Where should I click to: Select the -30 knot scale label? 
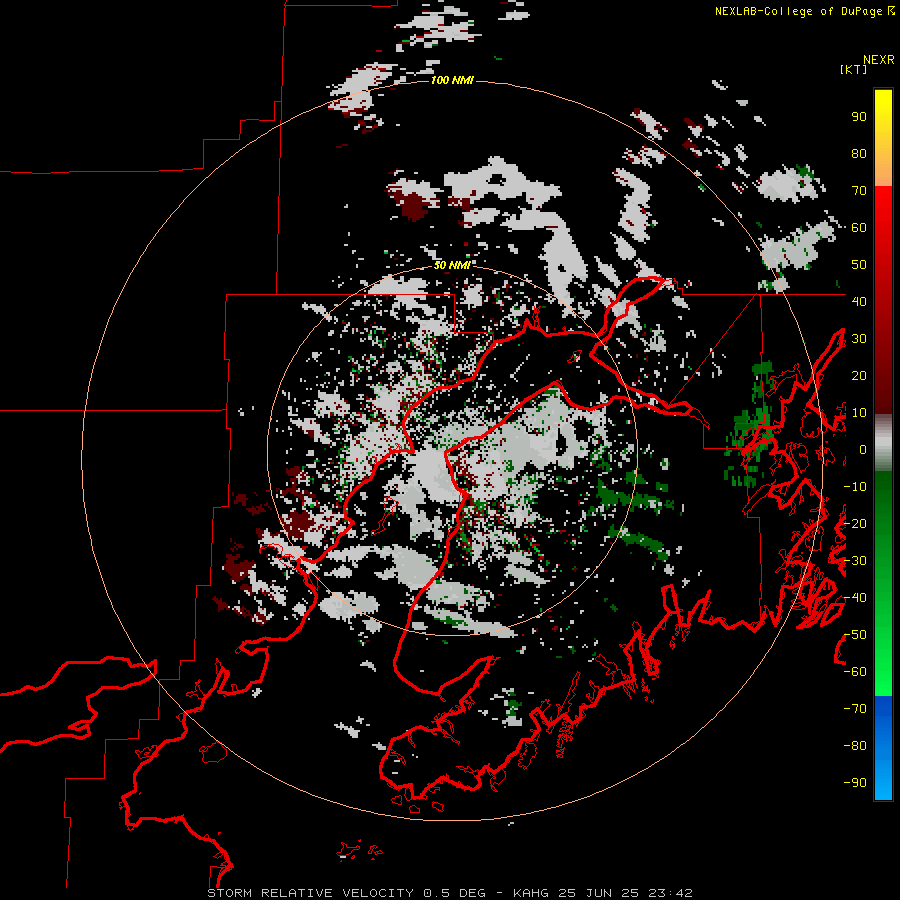point(855,561)
